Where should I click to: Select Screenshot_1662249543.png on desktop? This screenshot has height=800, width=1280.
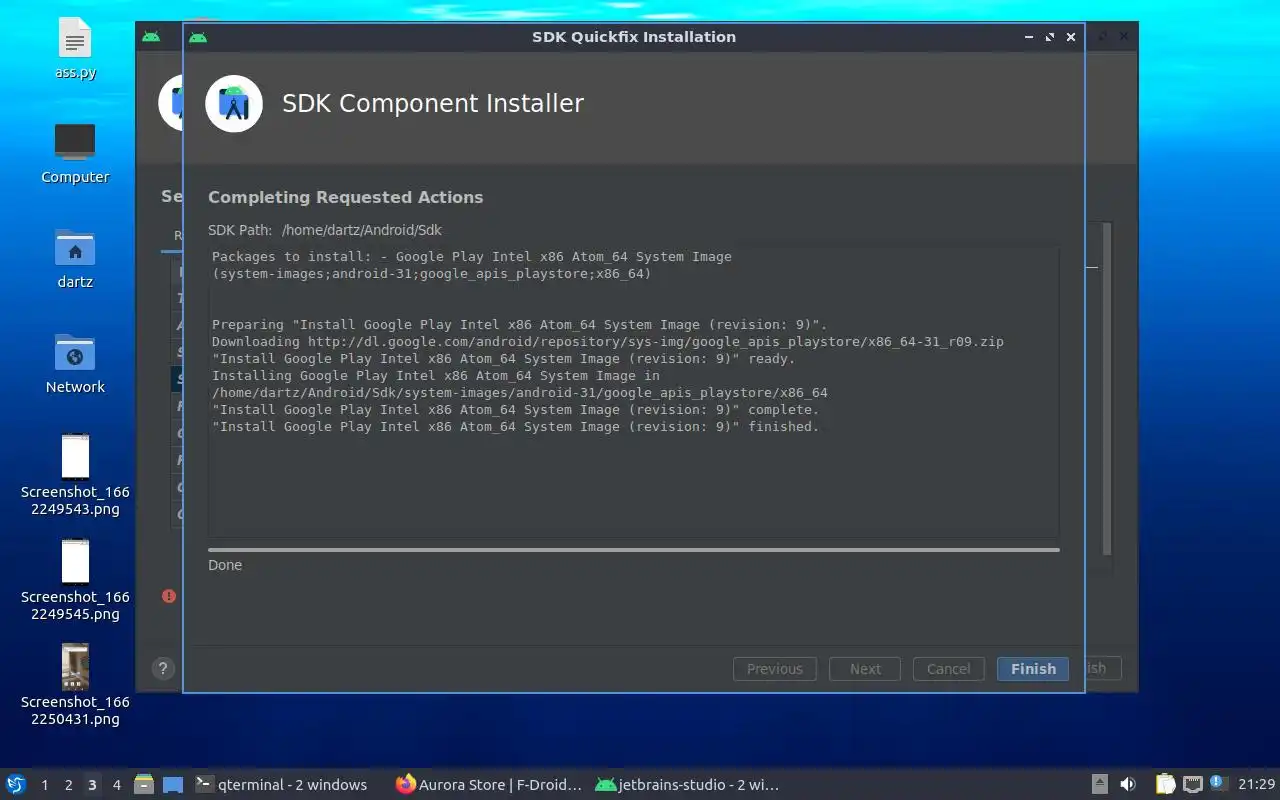click(75, 475)
